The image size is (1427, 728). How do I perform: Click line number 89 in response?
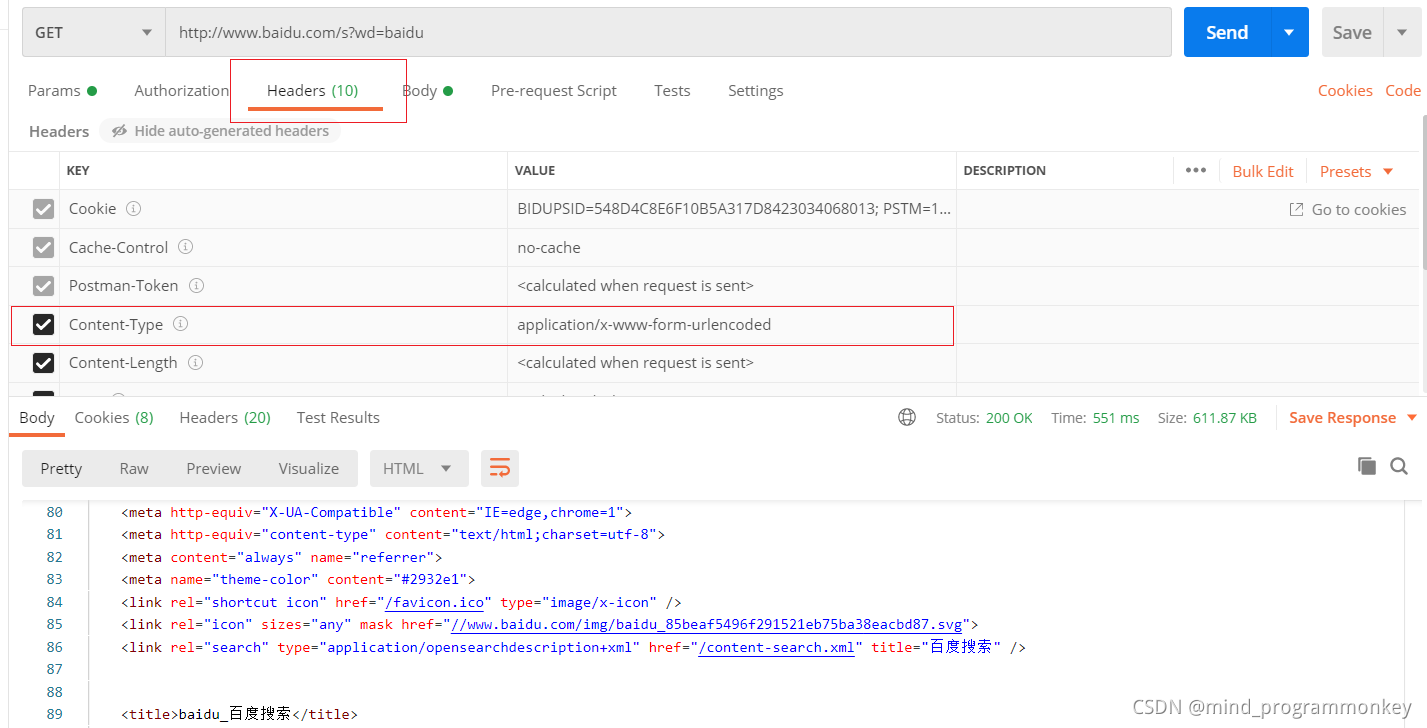(54, 714)
